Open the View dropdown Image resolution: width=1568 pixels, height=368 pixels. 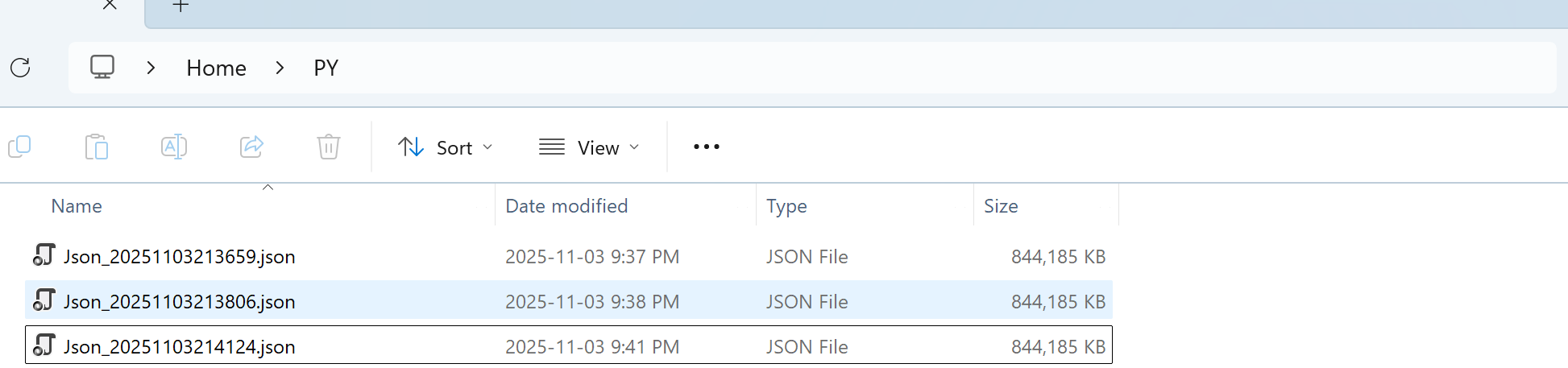[589, 147]
